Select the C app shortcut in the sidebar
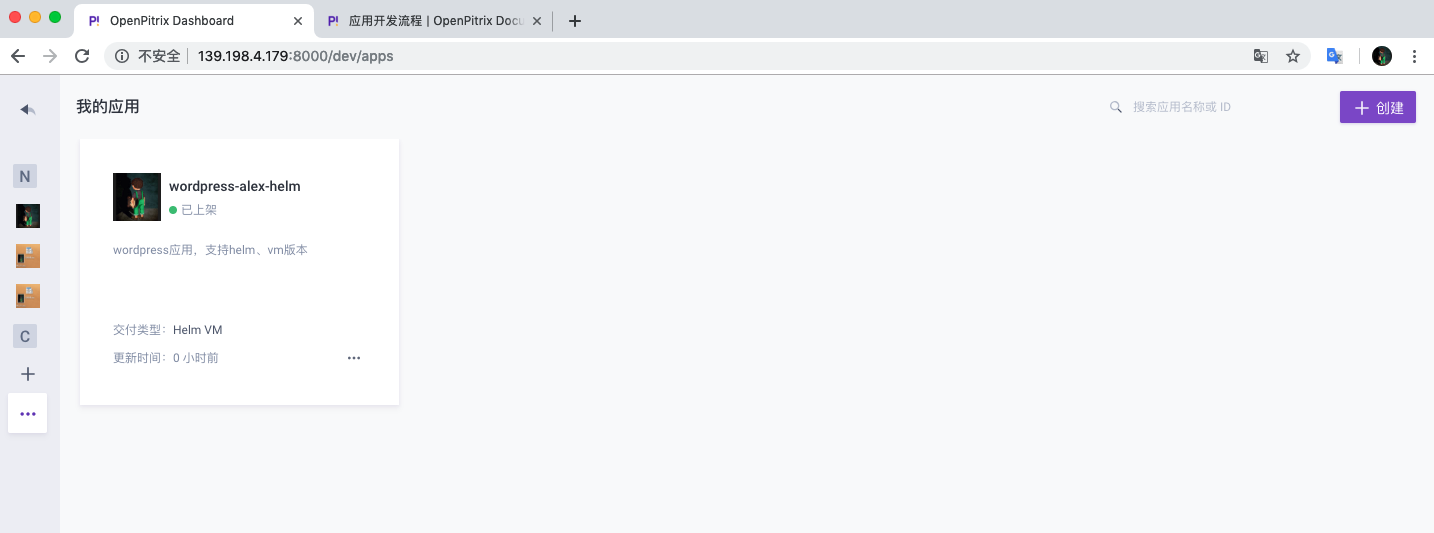Image resolution: width=1434 pixels, height=533 pixels. tap(25, 336)
